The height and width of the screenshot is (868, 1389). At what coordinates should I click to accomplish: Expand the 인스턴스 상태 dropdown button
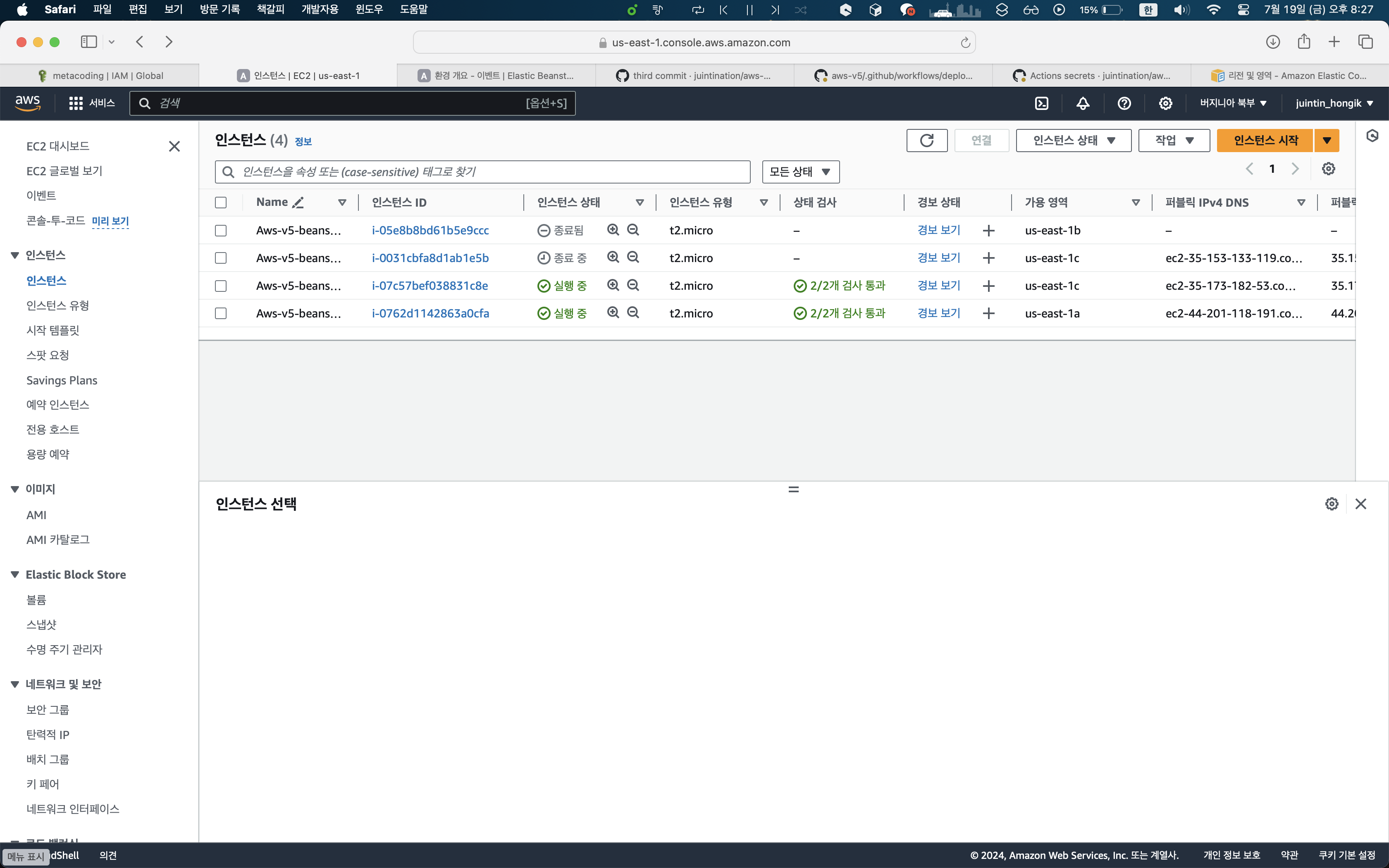1073,141
